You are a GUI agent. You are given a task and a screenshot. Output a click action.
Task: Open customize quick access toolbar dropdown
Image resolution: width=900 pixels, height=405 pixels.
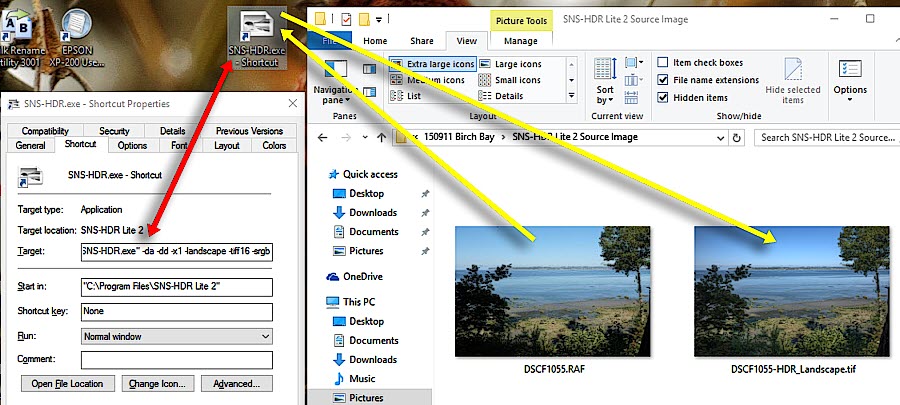[379, 20]
